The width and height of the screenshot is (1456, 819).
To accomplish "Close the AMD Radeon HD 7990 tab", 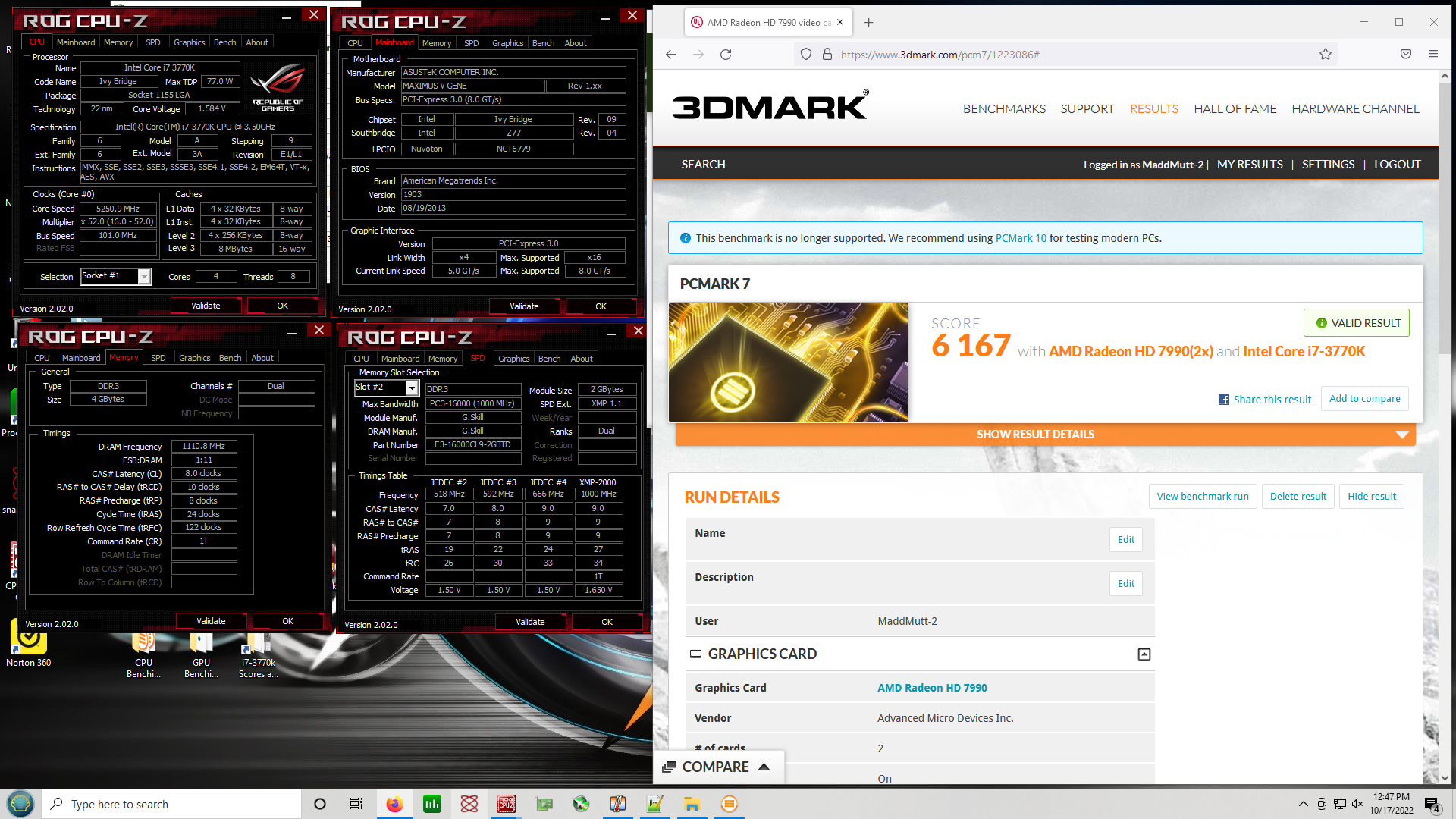I will click(x=840, y=23).
